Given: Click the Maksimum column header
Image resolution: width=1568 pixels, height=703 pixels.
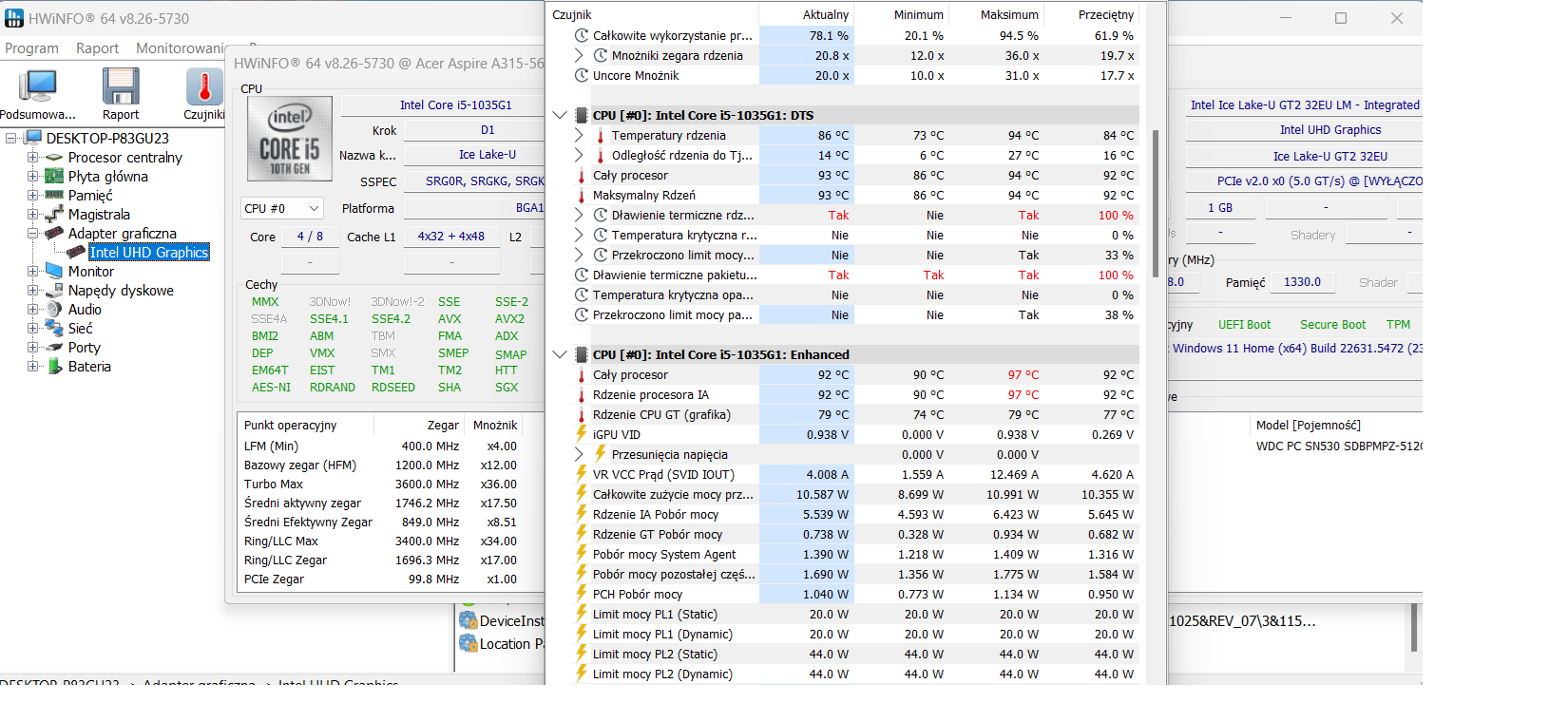Looking at the screenshot, I should tap(1008, 14).
